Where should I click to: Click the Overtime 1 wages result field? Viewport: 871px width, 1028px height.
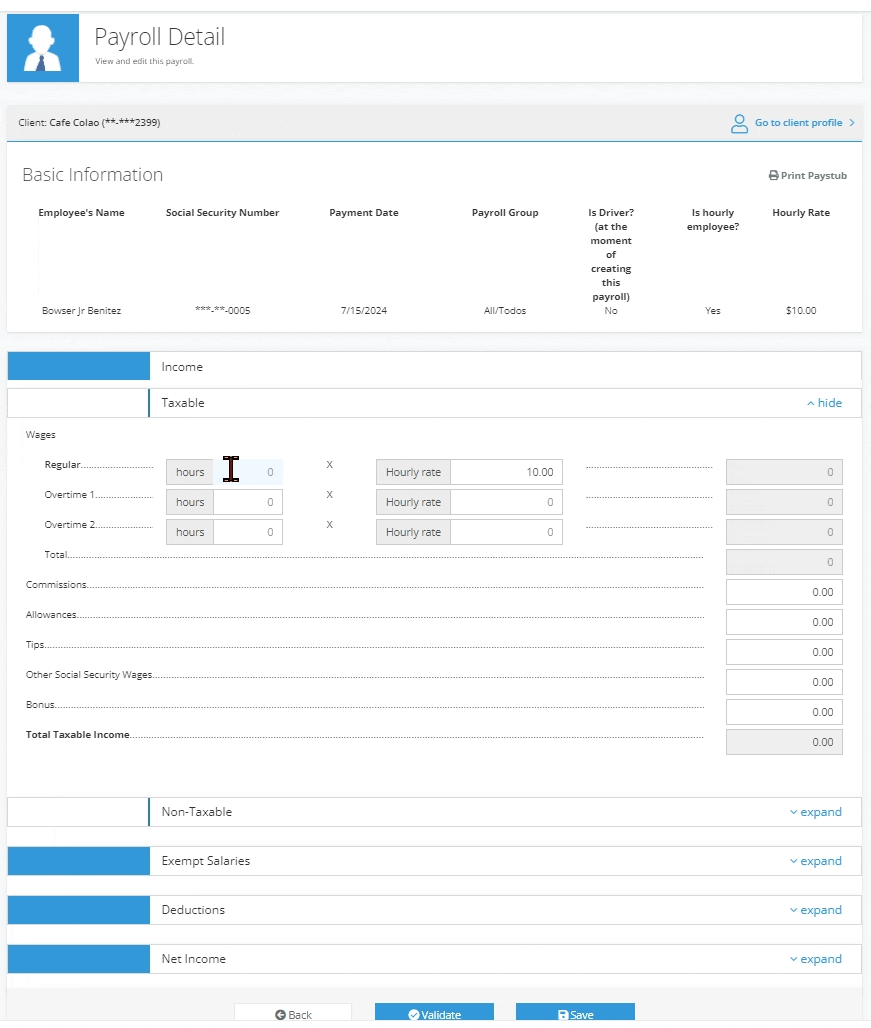click(784, 502)
